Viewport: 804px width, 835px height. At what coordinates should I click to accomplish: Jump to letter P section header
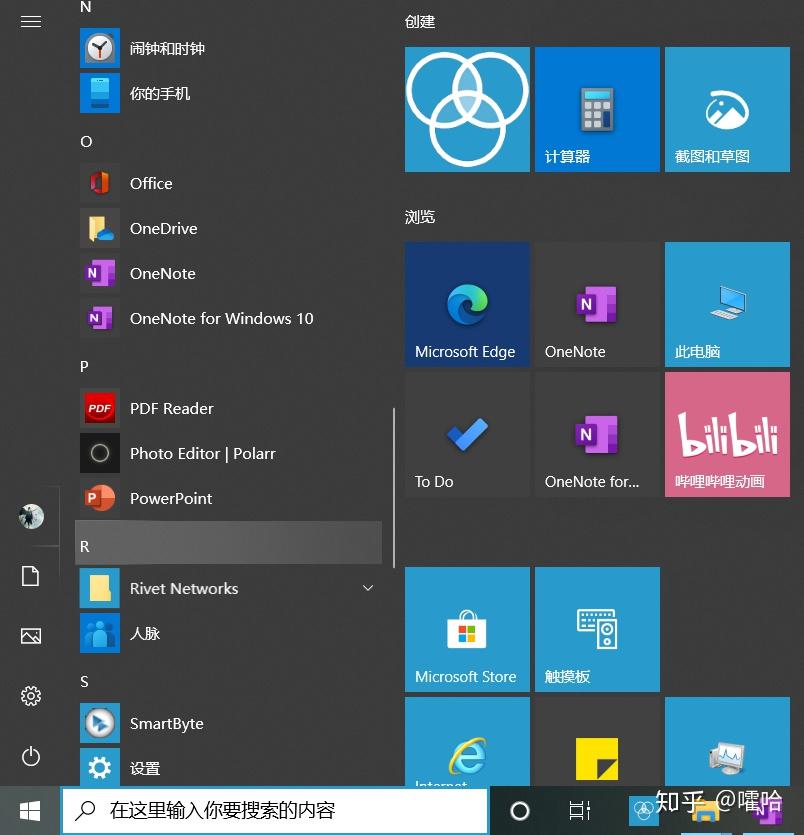point(84,366)
